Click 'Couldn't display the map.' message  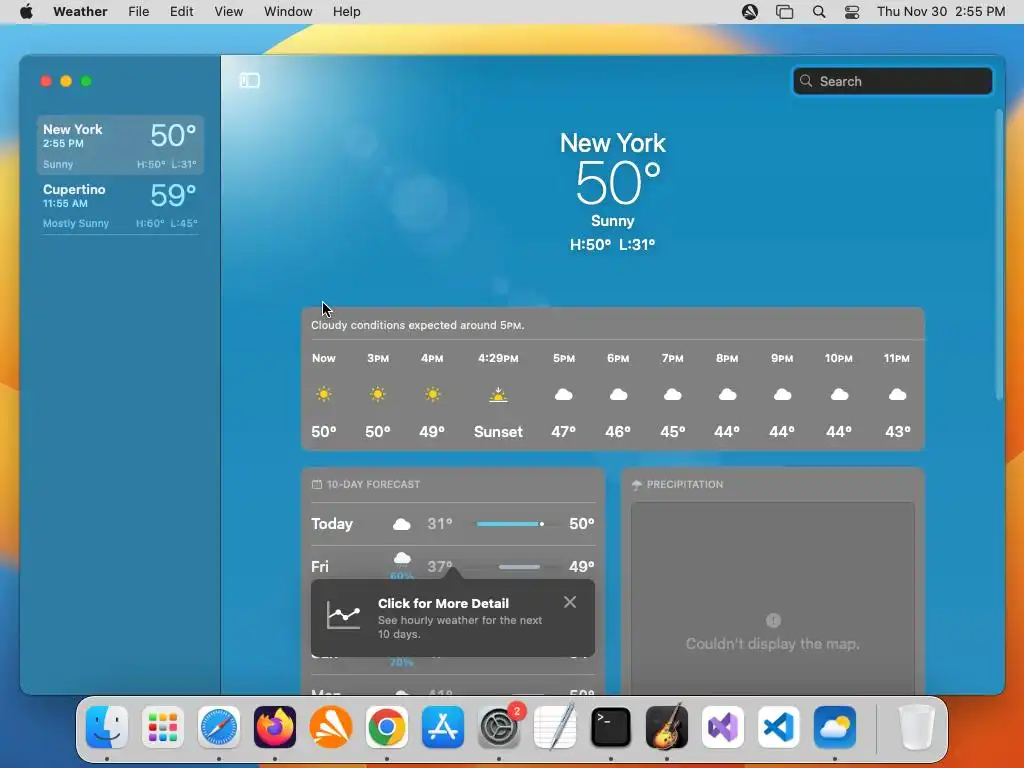tap(773, 644)
